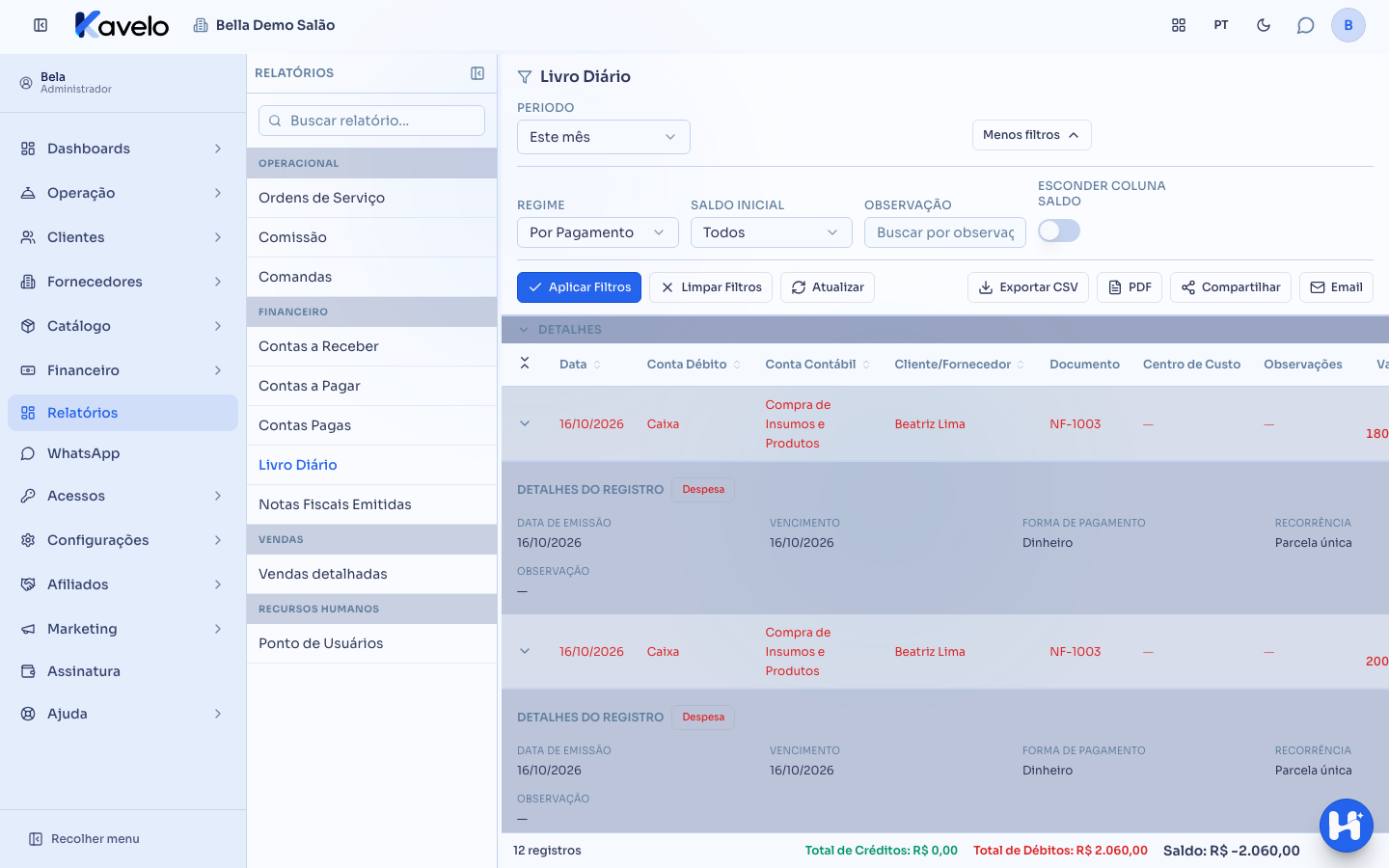Collapse filters with Menos filtros
The image size is (1389, 868).
coord(1032,135)
